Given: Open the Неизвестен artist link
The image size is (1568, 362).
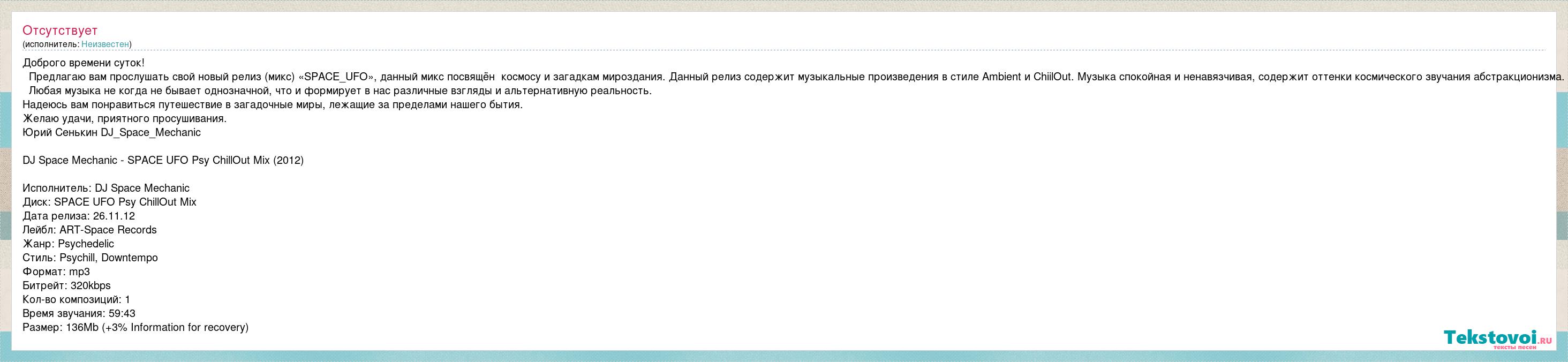Looking at the screenshot, I should 105,44.
